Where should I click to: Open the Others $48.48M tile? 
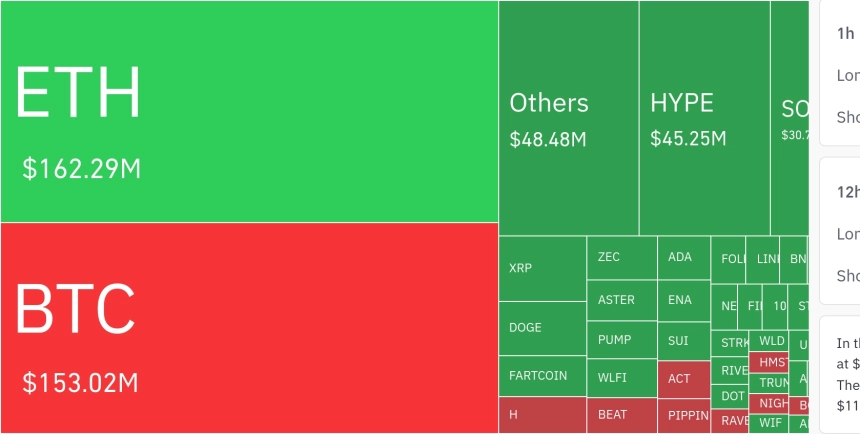tap(568, 118)
